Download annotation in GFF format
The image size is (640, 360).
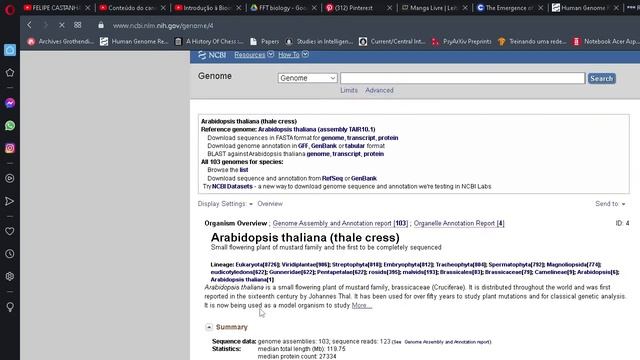[302, 146]
